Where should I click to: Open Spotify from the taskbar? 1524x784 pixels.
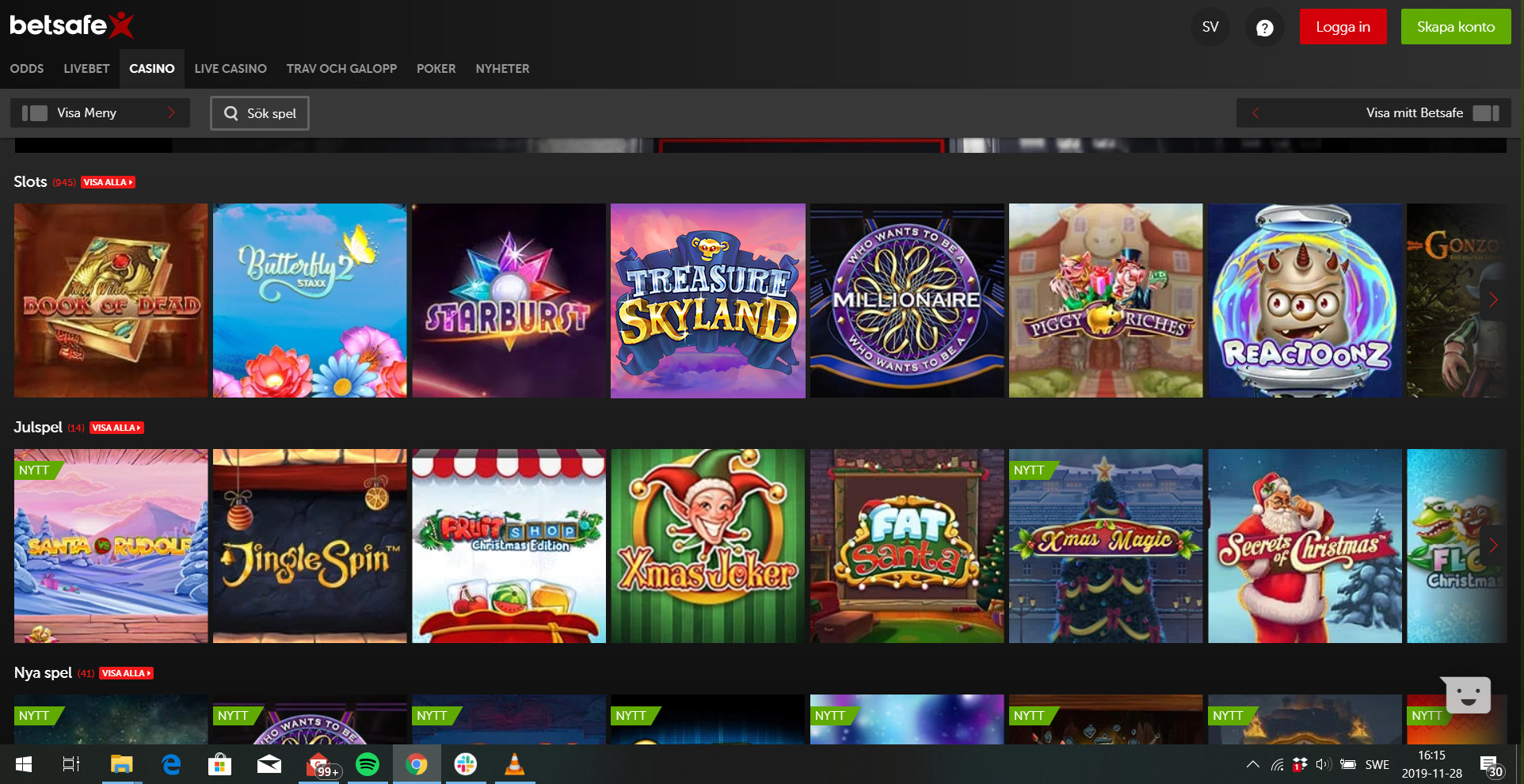368,764
